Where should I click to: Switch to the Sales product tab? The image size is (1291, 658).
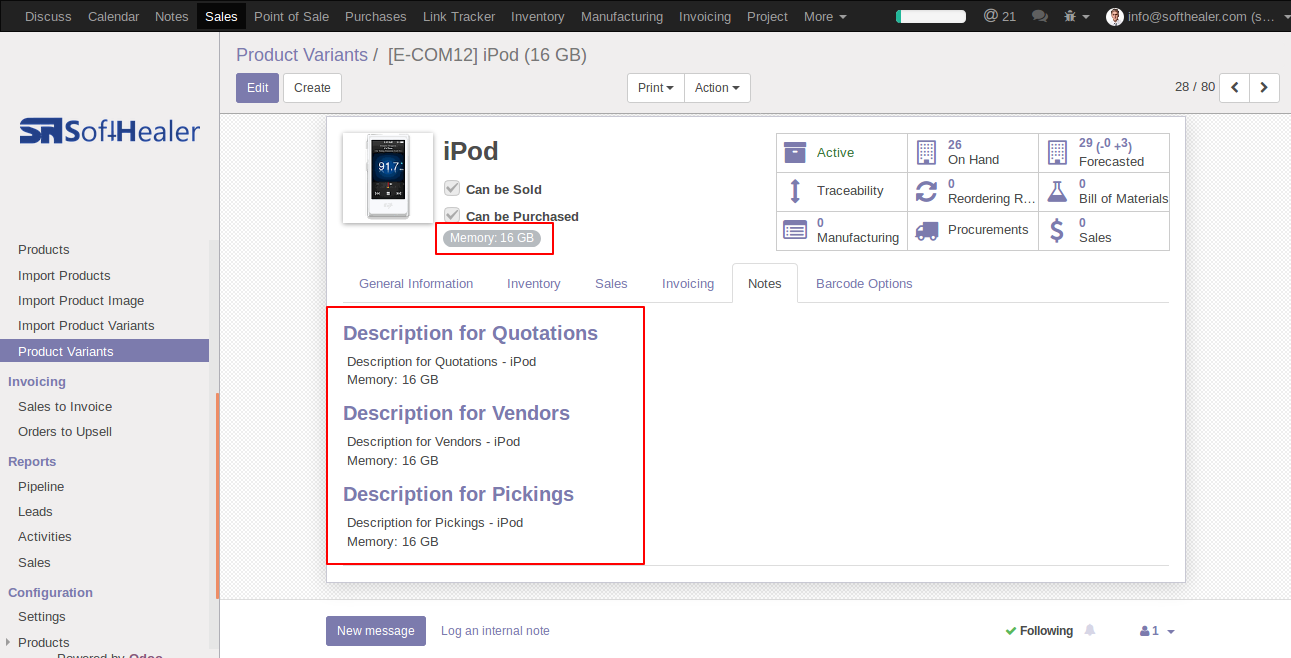pos(611,284)
